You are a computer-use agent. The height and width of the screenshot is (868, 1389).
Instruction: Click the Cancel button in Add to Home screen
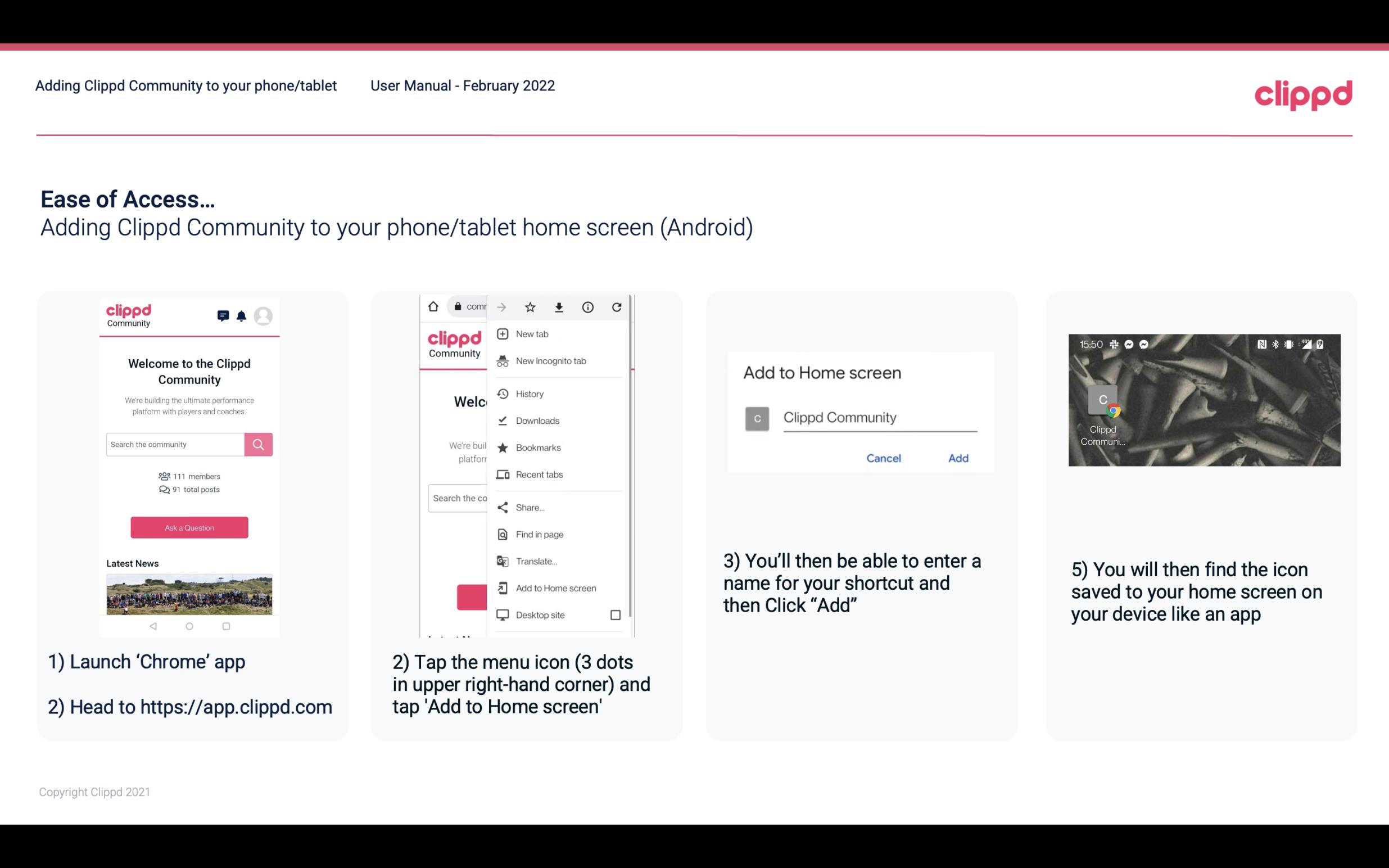click(883, 458)
